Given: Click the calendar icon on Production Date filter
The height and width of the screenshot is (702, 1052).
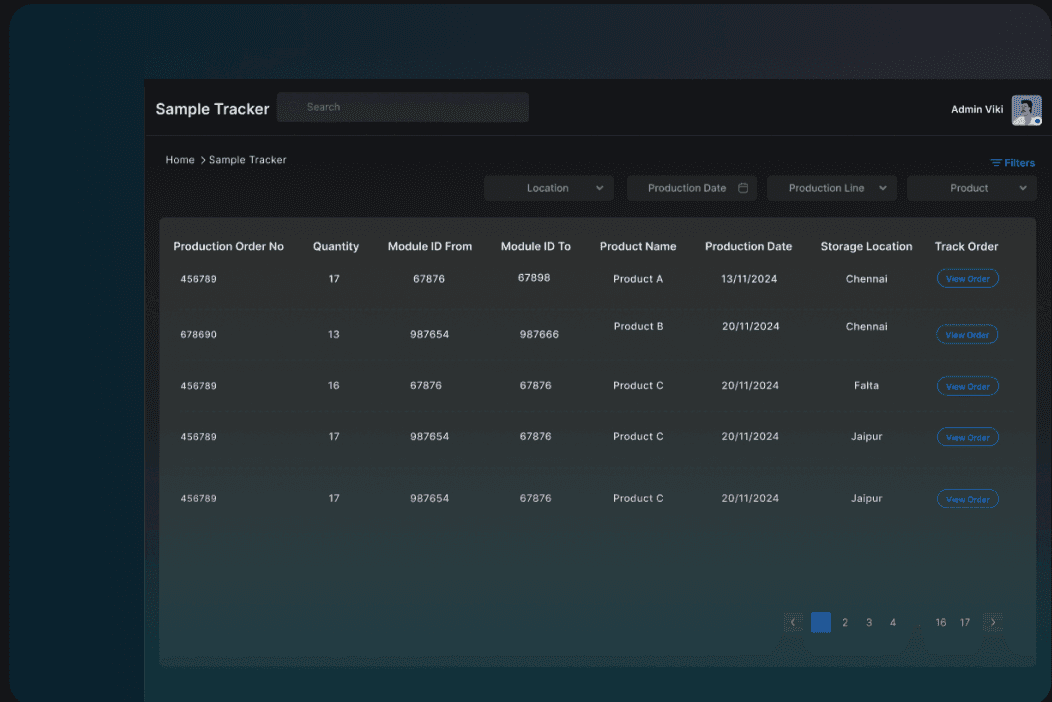Looking at the screenshot, I should (742, 187).
